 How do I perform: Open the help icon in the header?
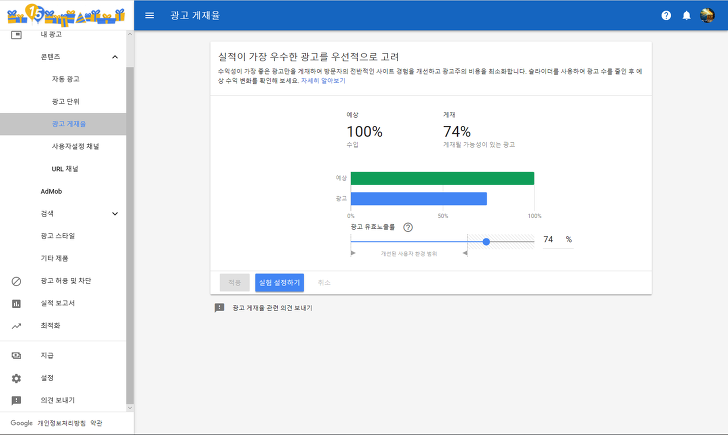(666, 15)
